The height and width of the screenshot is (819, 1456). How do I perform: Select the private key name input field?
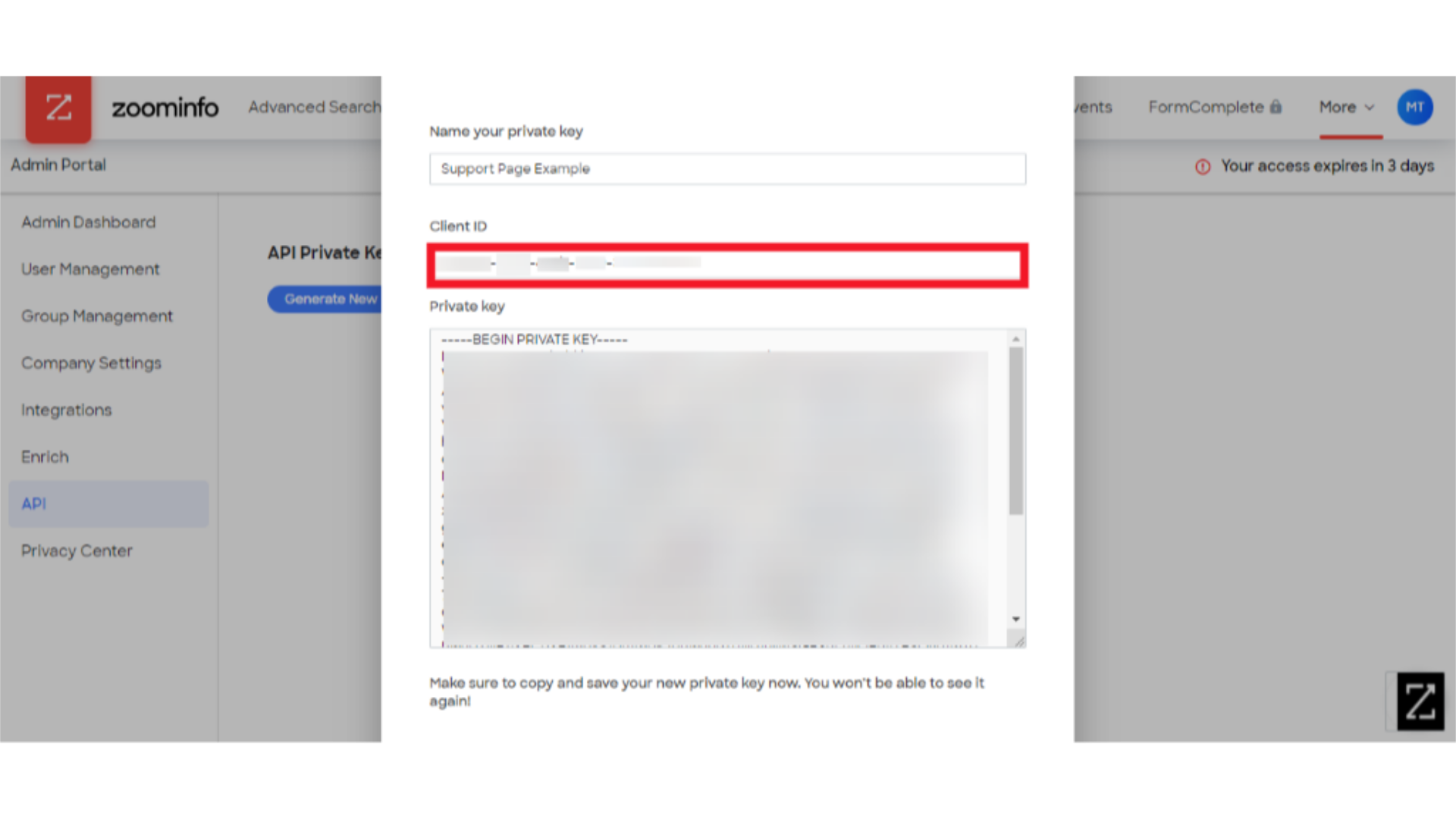727,168
